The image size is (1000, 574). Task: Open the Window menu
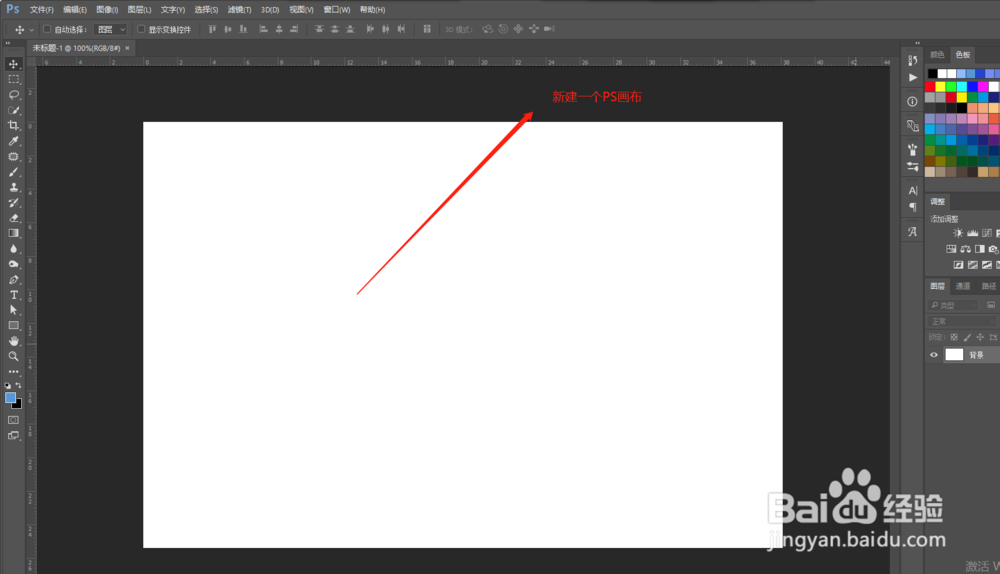coord(337,10)
